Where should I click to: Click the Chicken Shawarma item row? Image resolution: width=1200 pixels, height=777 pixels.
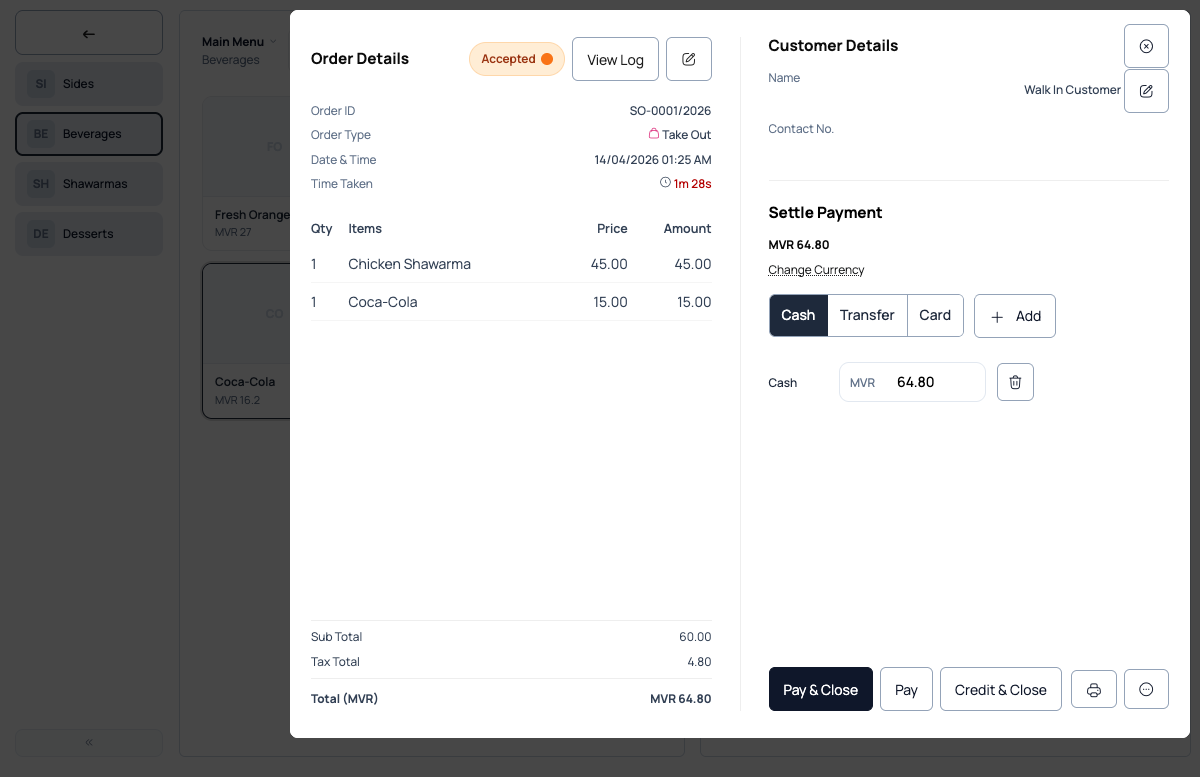(x=511, y=264)
